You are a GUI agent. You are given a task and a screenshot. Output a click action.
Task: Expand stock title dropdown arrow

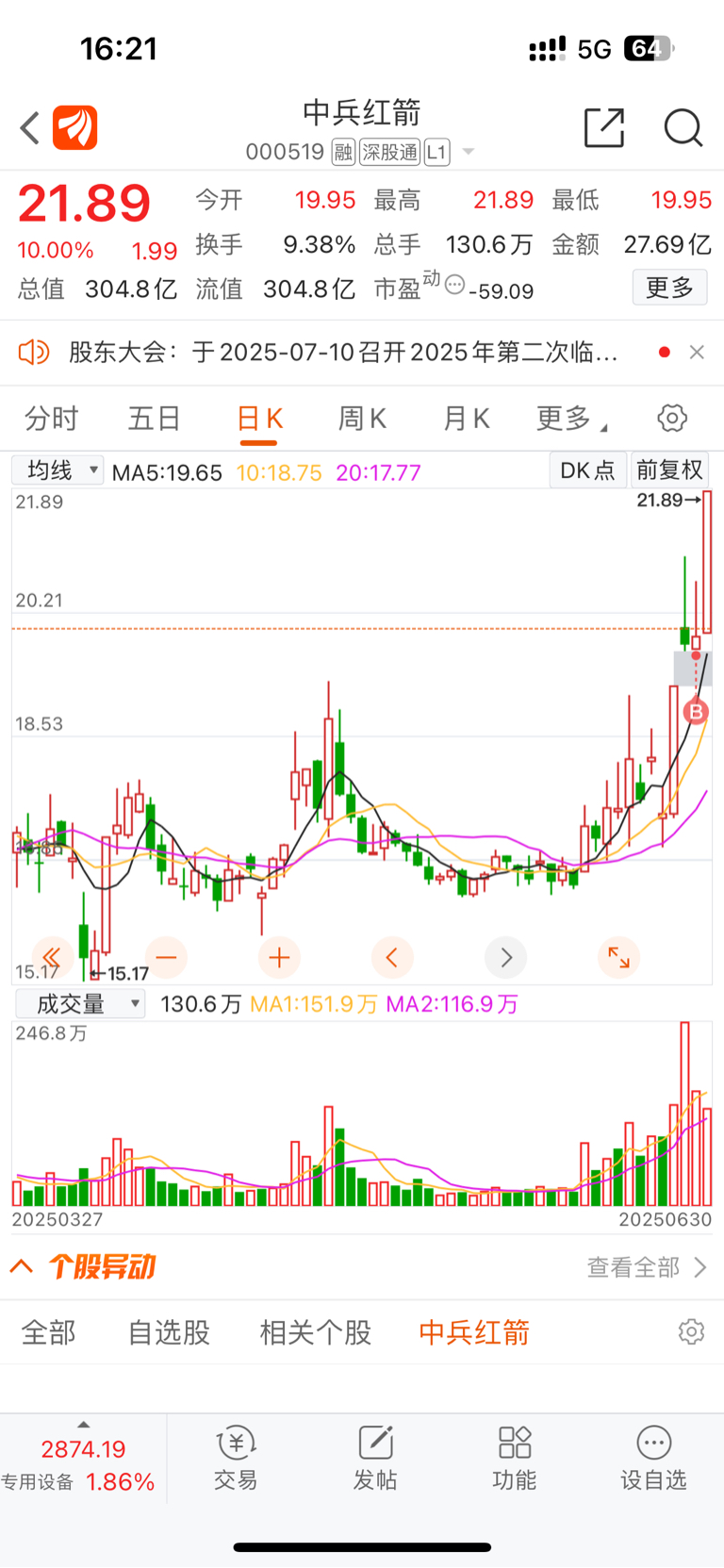[x=469, y=152]
